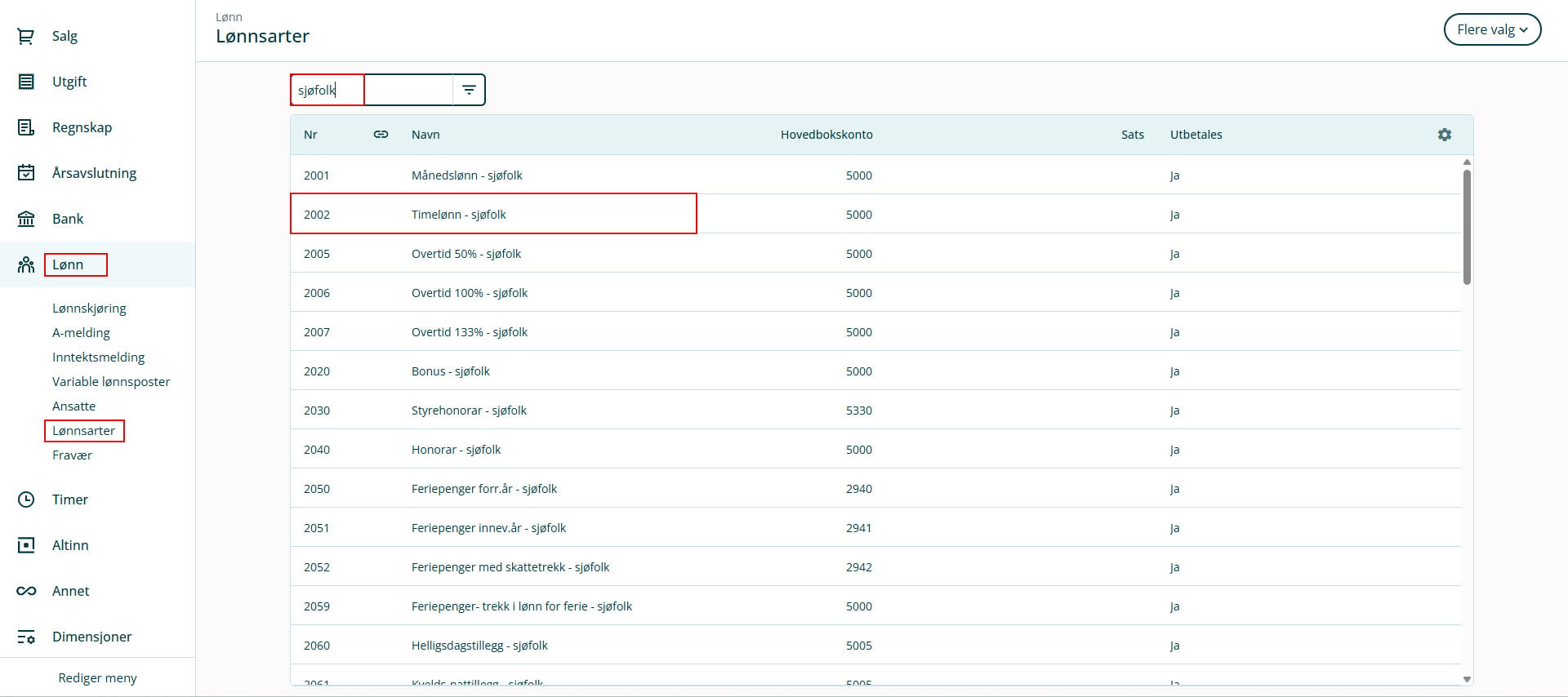Open Lønnskjøring submenu item
The height and width of the screenshot is (697, 1568).
click(x=89, y=309)
